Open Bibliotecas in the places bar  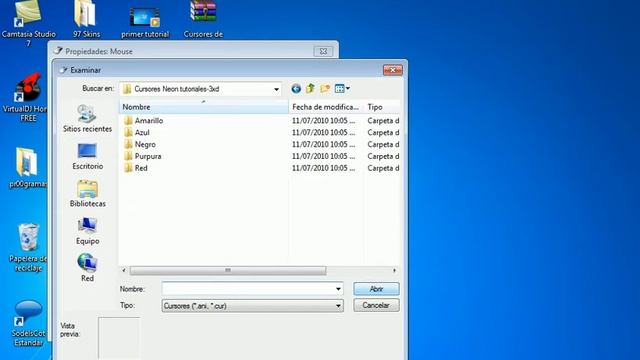tap(87, 193)
